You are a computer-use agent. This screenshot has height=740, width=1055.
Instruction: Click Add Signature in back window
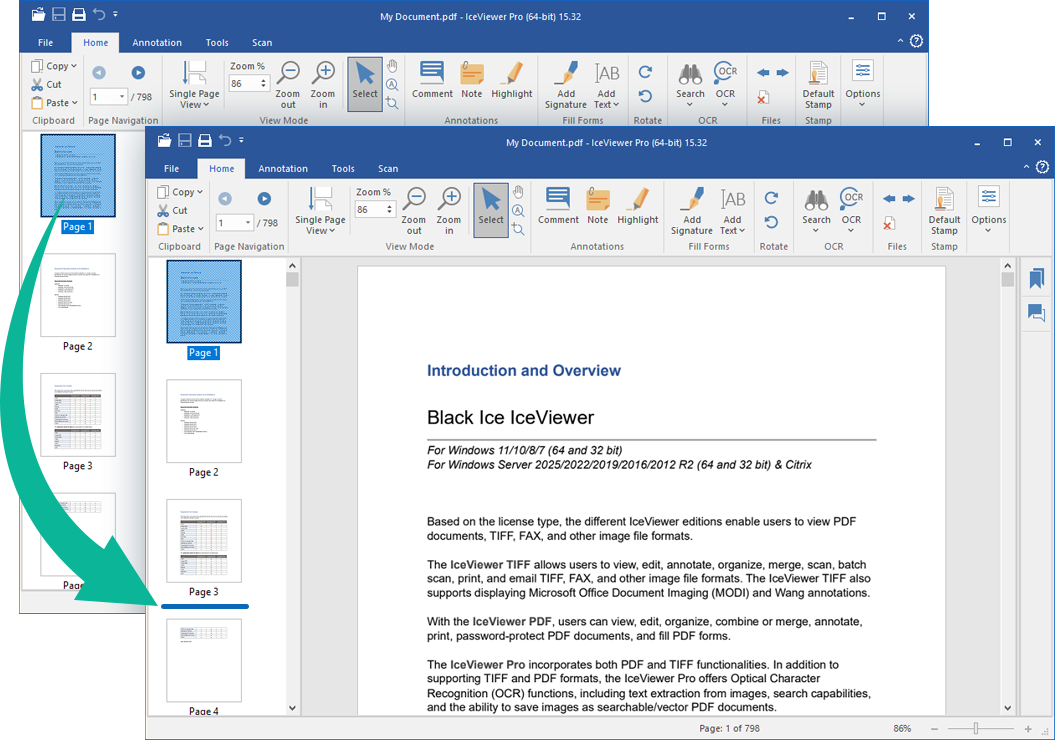click(566, 85)
